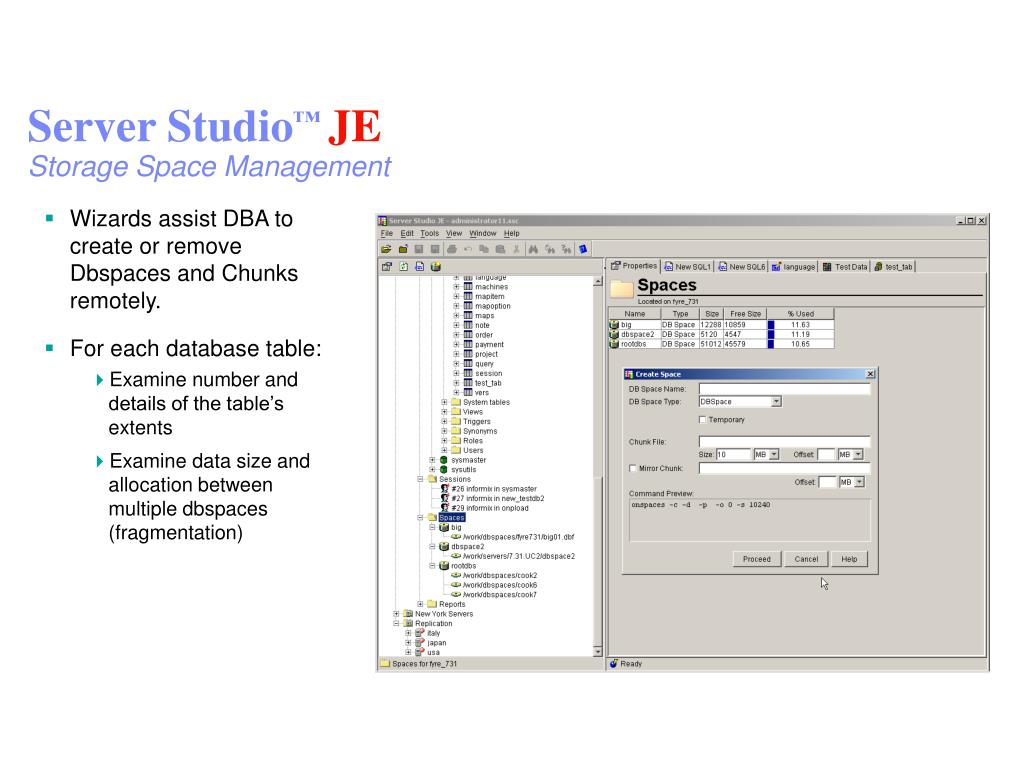Click the Cancel button in Create Space
This screenshot has width=1024, height=768.
[806, 560]
